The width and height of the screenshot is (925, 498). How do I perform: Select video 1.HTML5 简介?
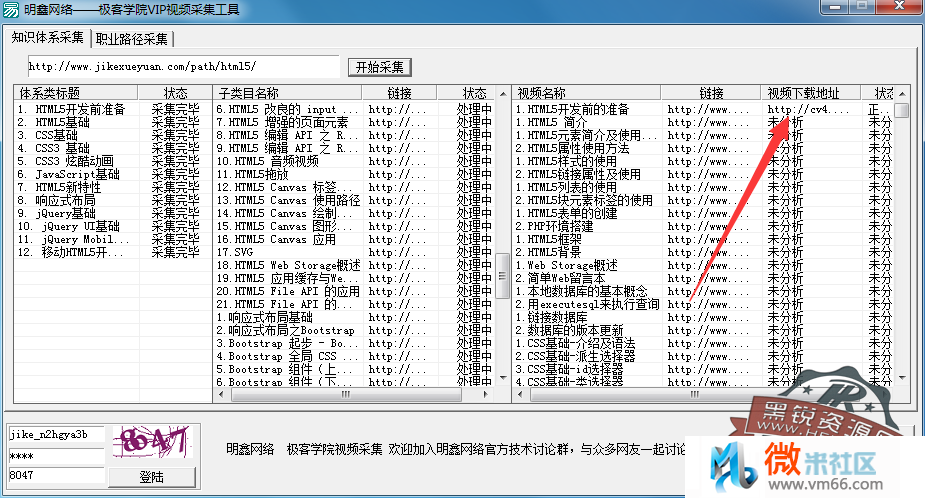click(x=551, y=122)
